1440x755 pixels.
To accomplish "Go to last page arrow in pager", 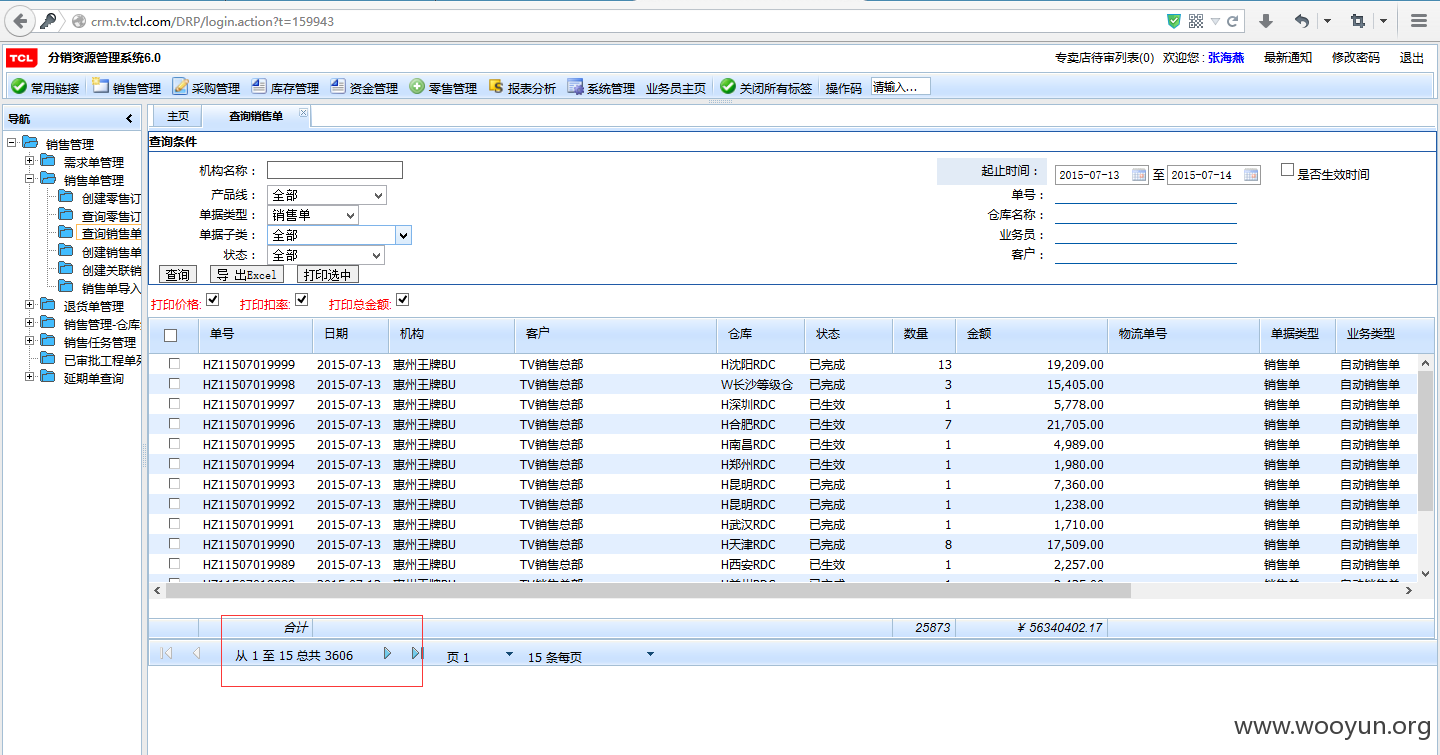I will coord(417,654).
